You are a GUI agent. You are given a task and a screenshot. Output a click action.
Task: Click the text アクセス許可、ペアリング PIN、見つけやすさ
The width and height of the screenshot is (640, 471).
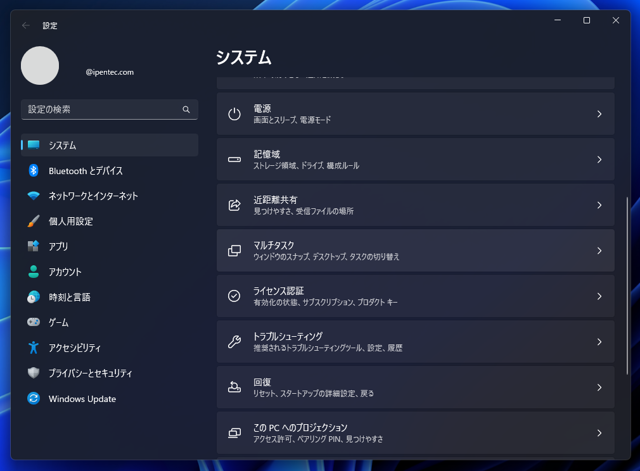318,439
